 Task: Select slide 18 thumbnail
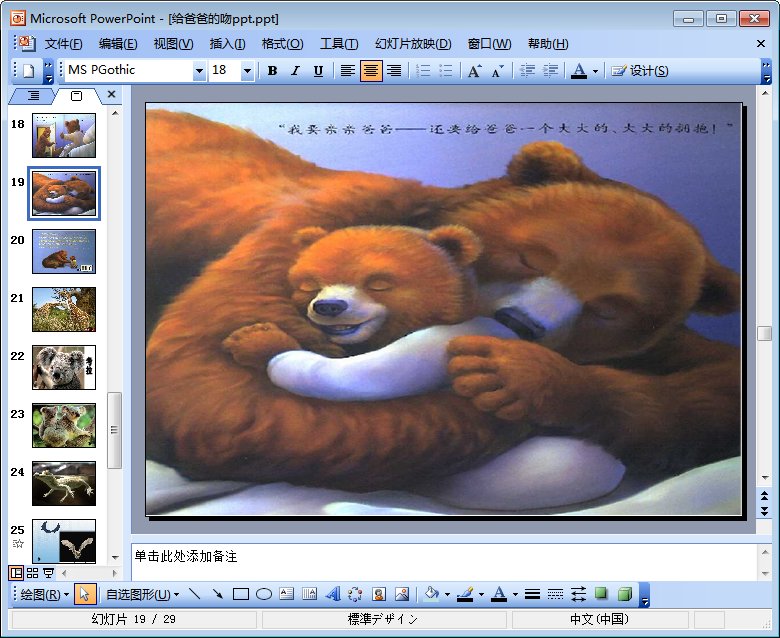(64, 135)
